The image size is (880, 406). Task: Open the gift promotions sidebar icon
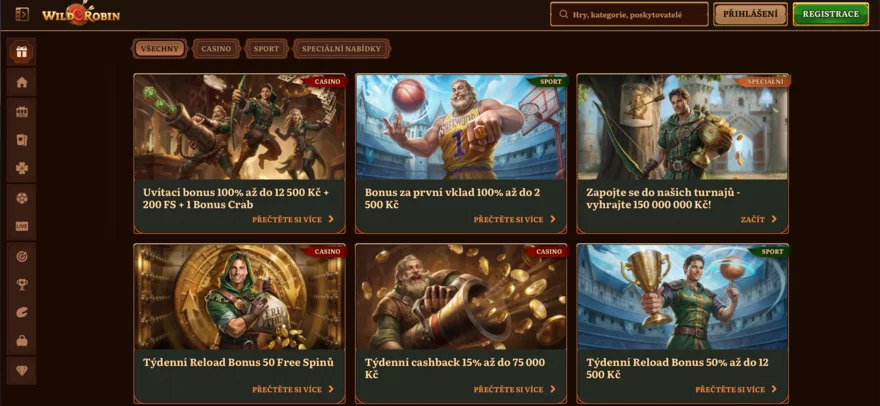click(x=22, y=52)
